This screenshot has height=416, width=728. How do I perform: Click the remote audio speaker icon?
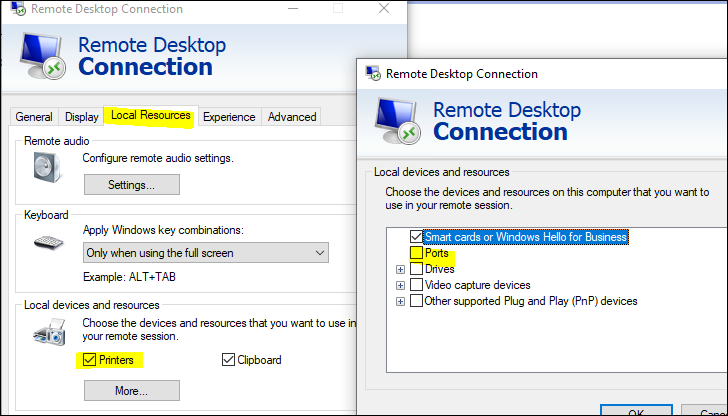click(47, 167)
